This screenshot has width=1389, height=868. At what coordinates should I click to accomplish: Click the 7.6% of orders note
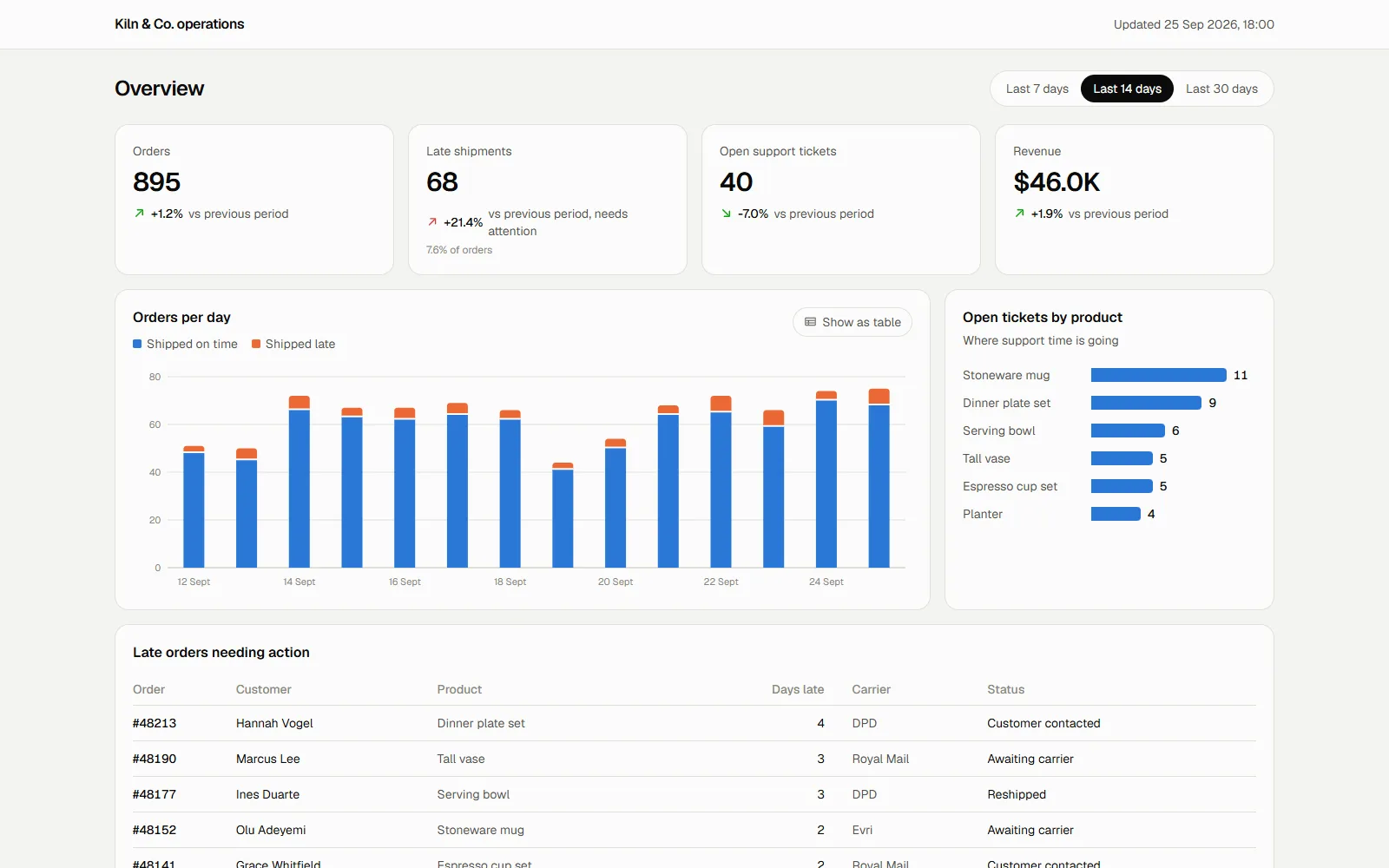point(459,250)
